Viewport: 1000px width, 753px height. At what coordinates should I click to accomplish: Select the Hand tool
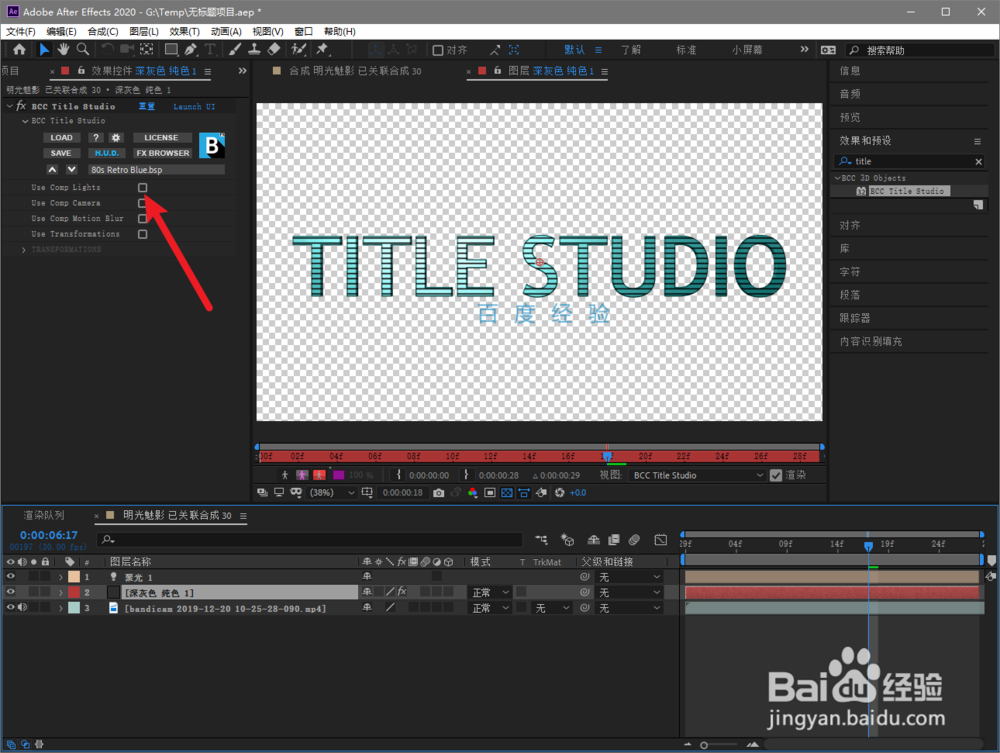click(63, 49)
